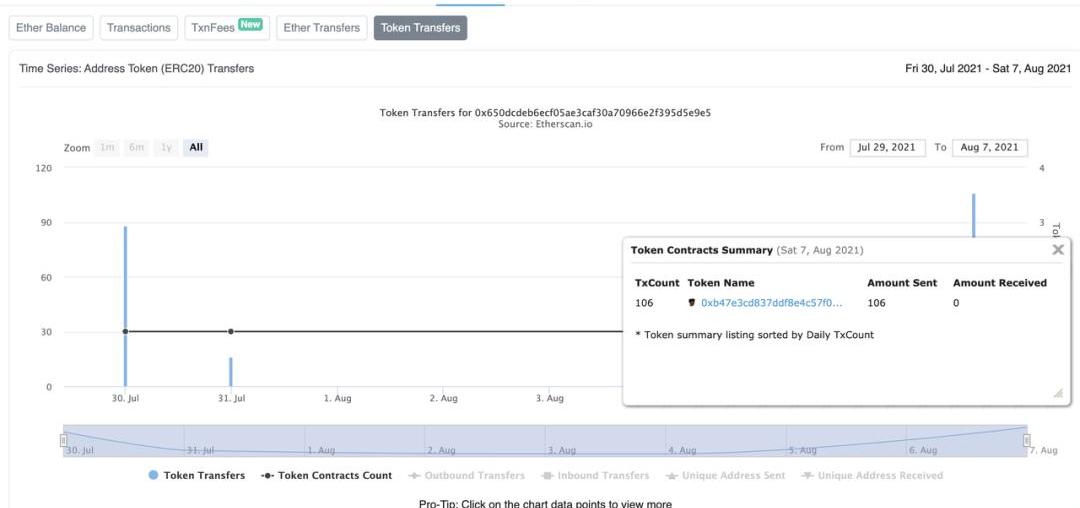Click the To date field Aug 7, 2021
Viewport: 1080px width, 508px height.
[989, 147]
